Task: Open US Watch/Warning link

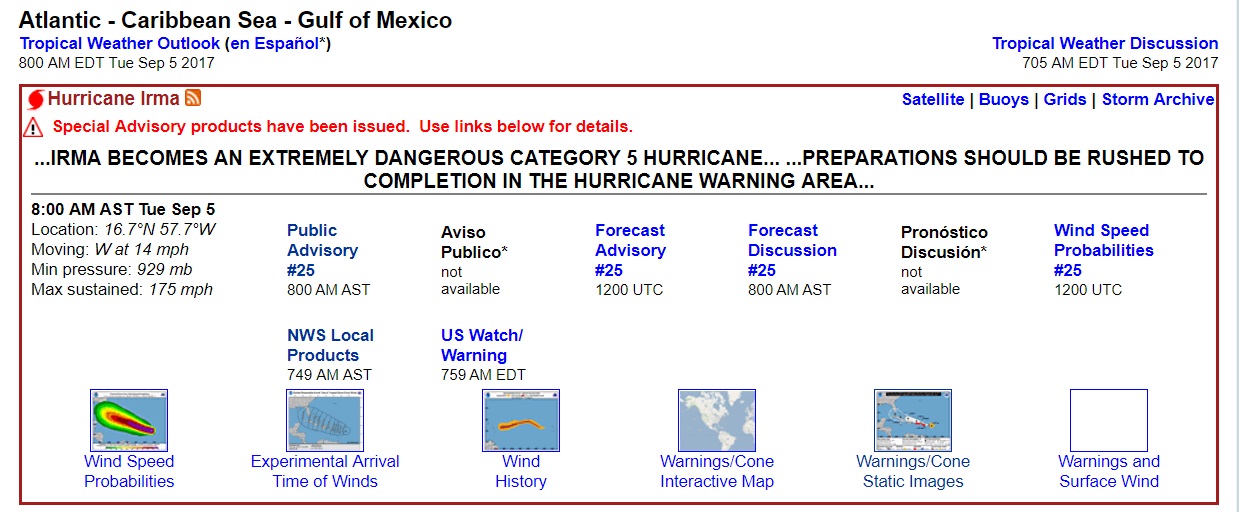Action: tap(482, 345)
